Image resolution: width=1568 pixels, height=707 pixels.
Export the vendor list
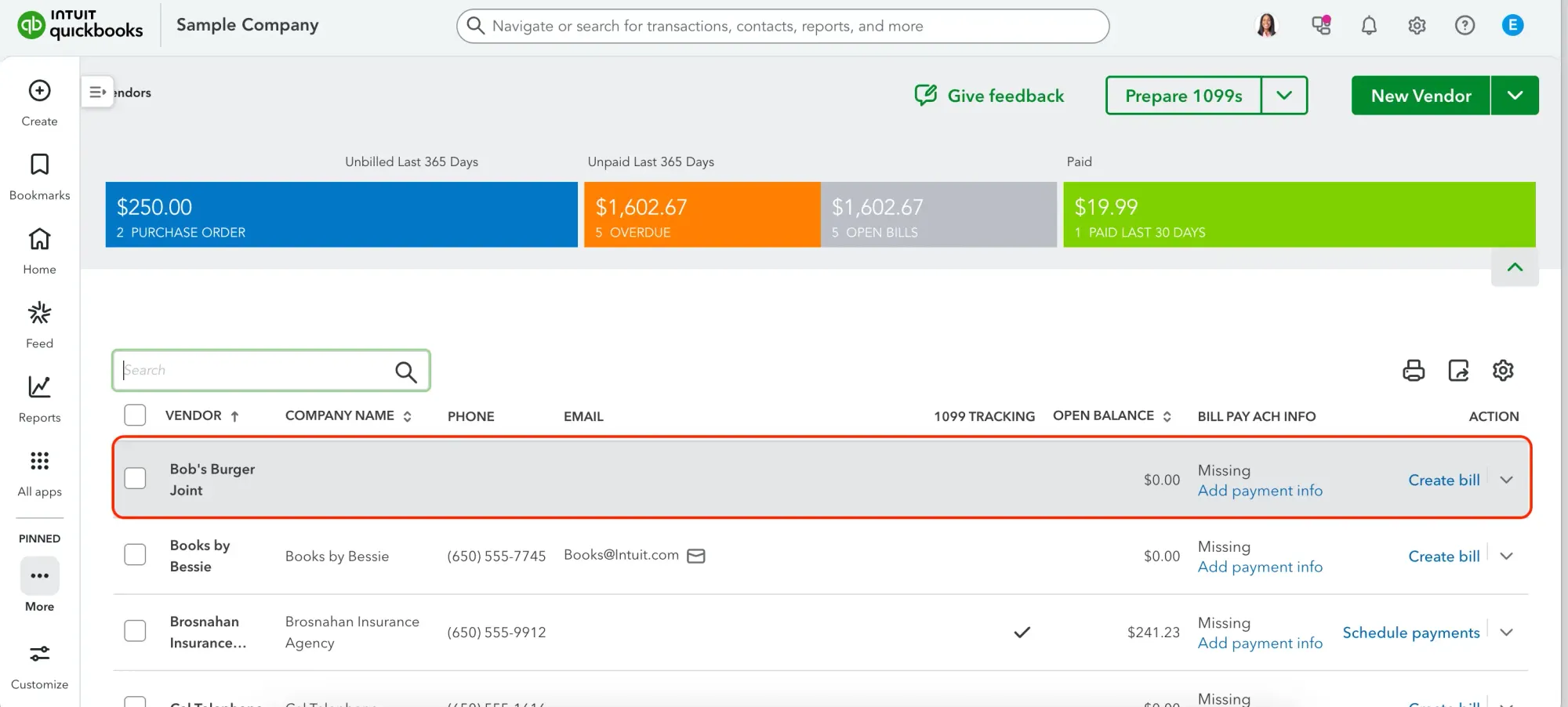click(1458, 371)
